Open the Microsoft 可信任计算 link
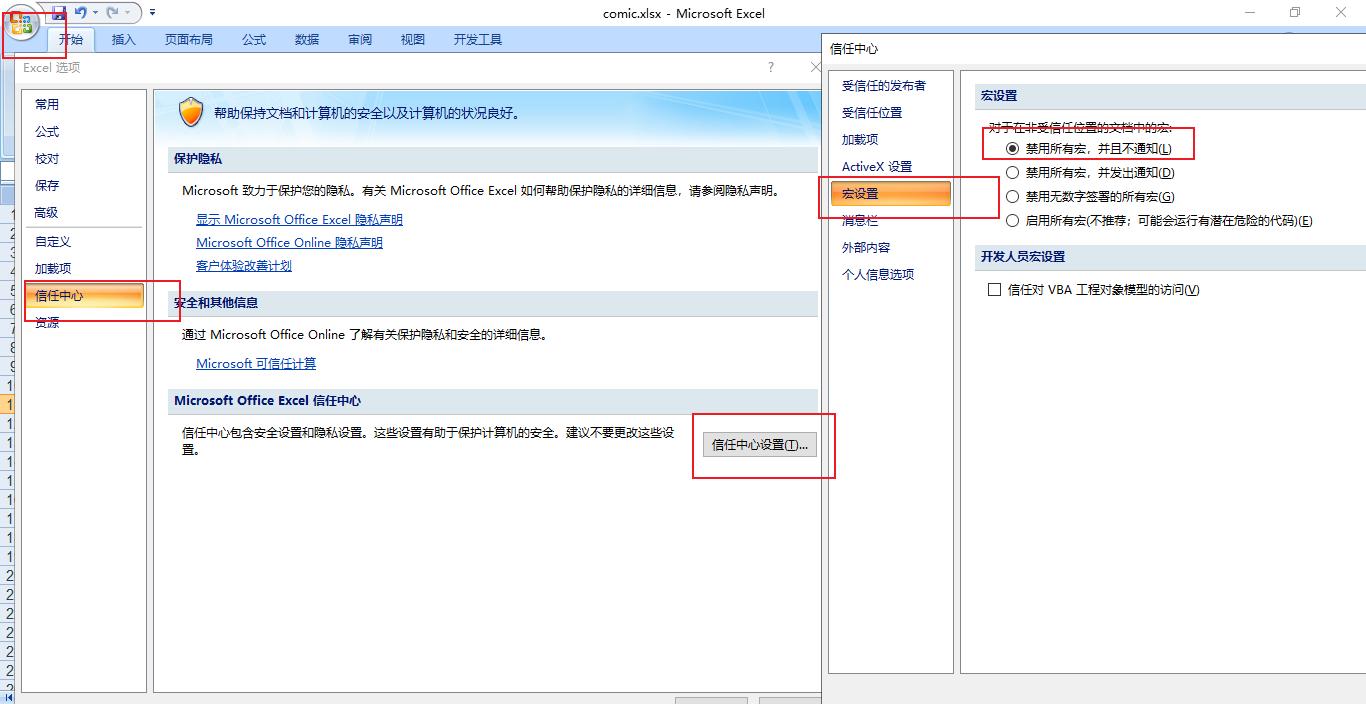 256,364
